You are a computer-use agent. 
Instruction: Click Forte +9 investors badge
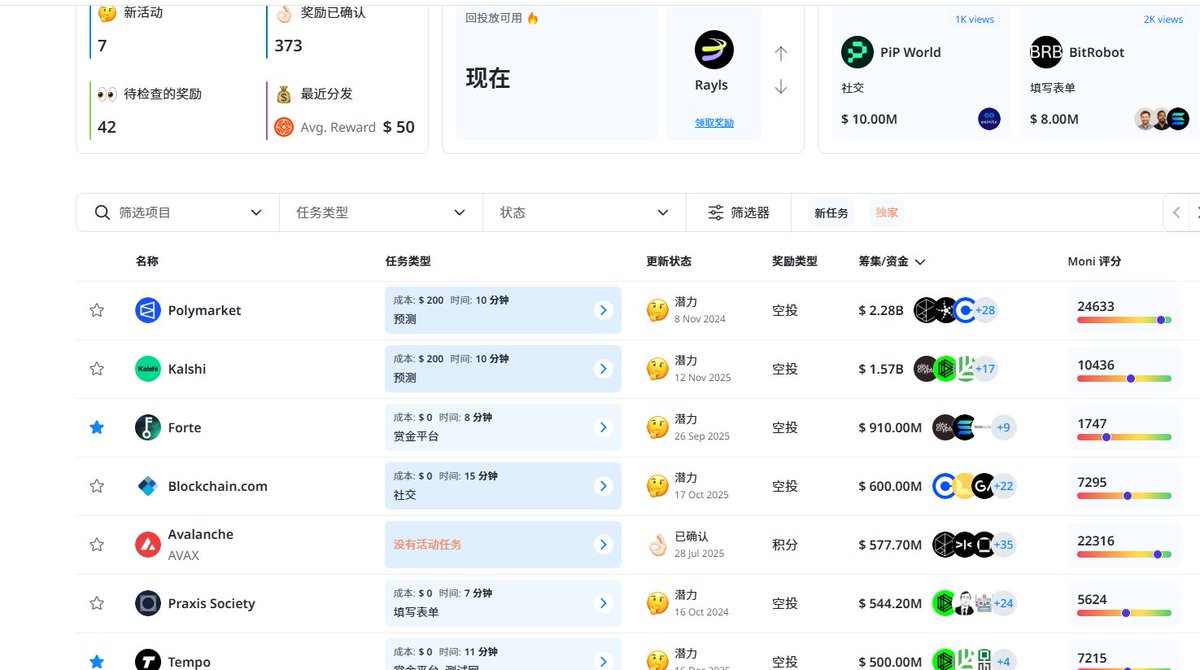tap(1003, 427)
